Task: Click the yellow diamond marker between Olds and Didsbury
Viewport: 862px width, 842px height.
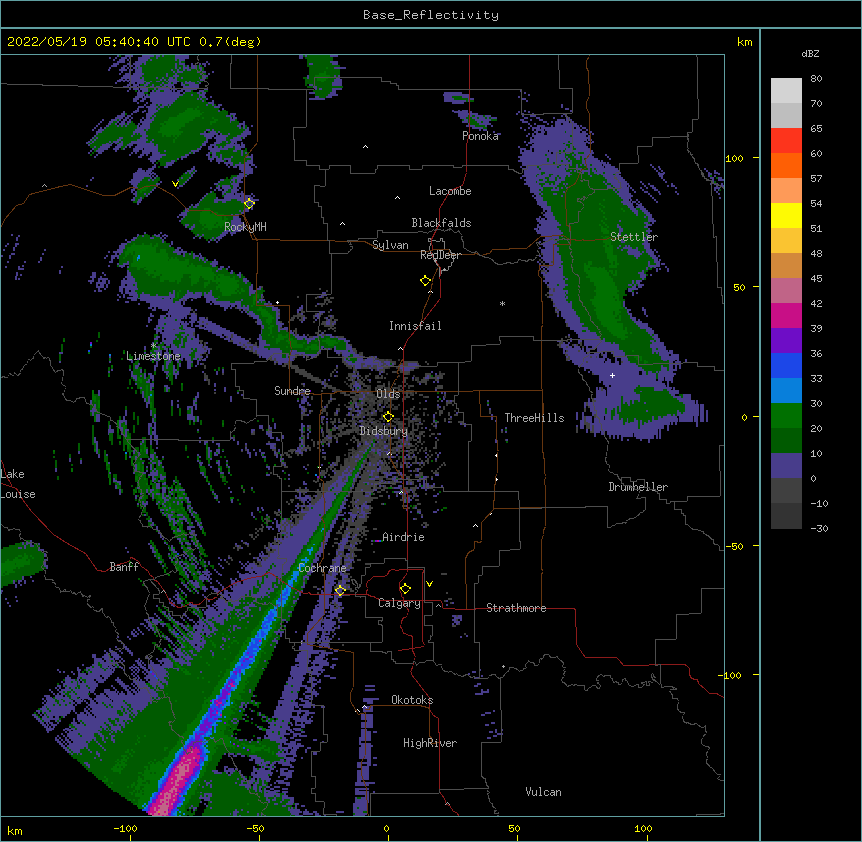Action: [x=388, y=417]
